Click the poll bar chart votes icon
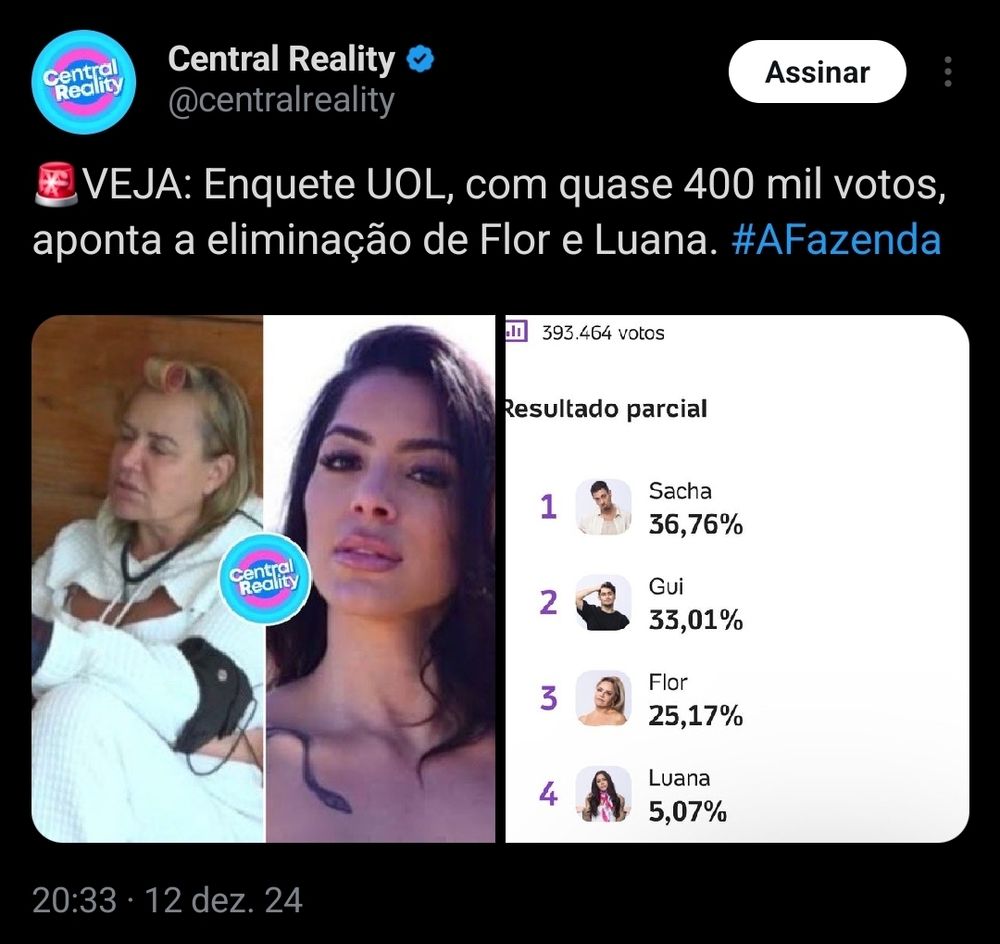Screen dimensions: 1000x944 pyautogui.click(x=517, y=332)
